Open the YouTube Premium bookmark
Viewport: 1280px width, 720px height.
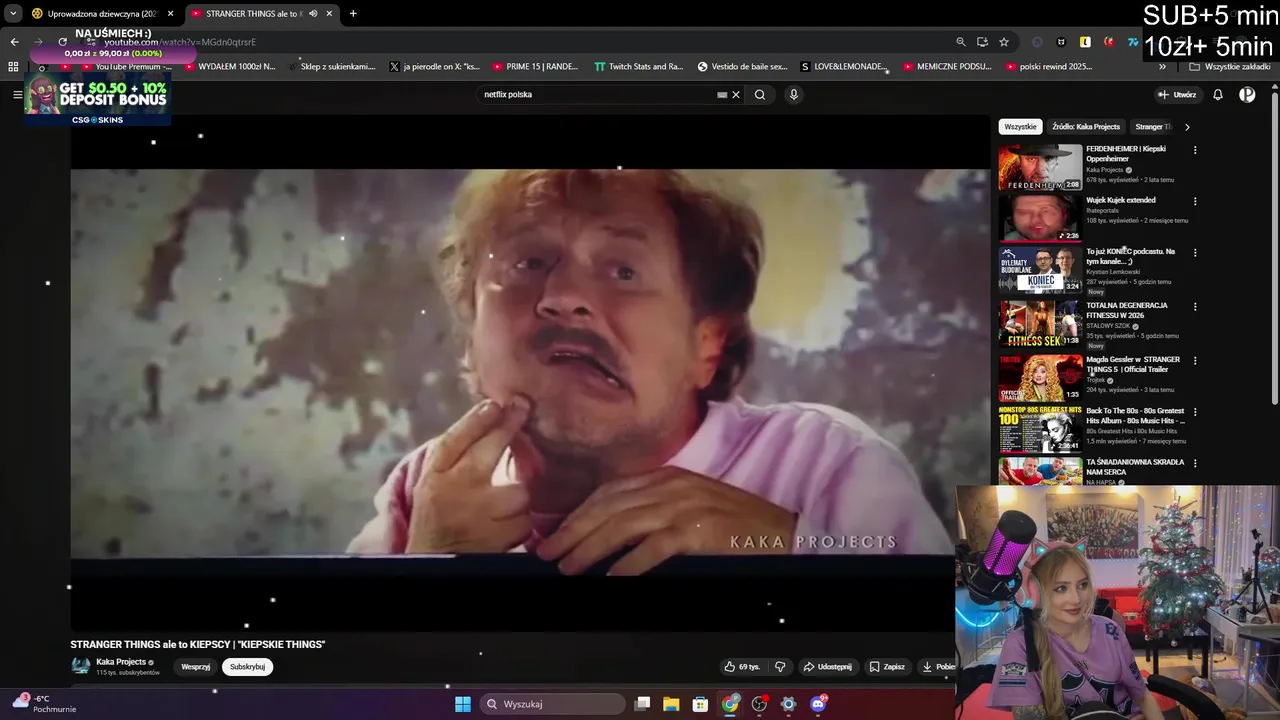pyautogui.click(x=125, y=67)
